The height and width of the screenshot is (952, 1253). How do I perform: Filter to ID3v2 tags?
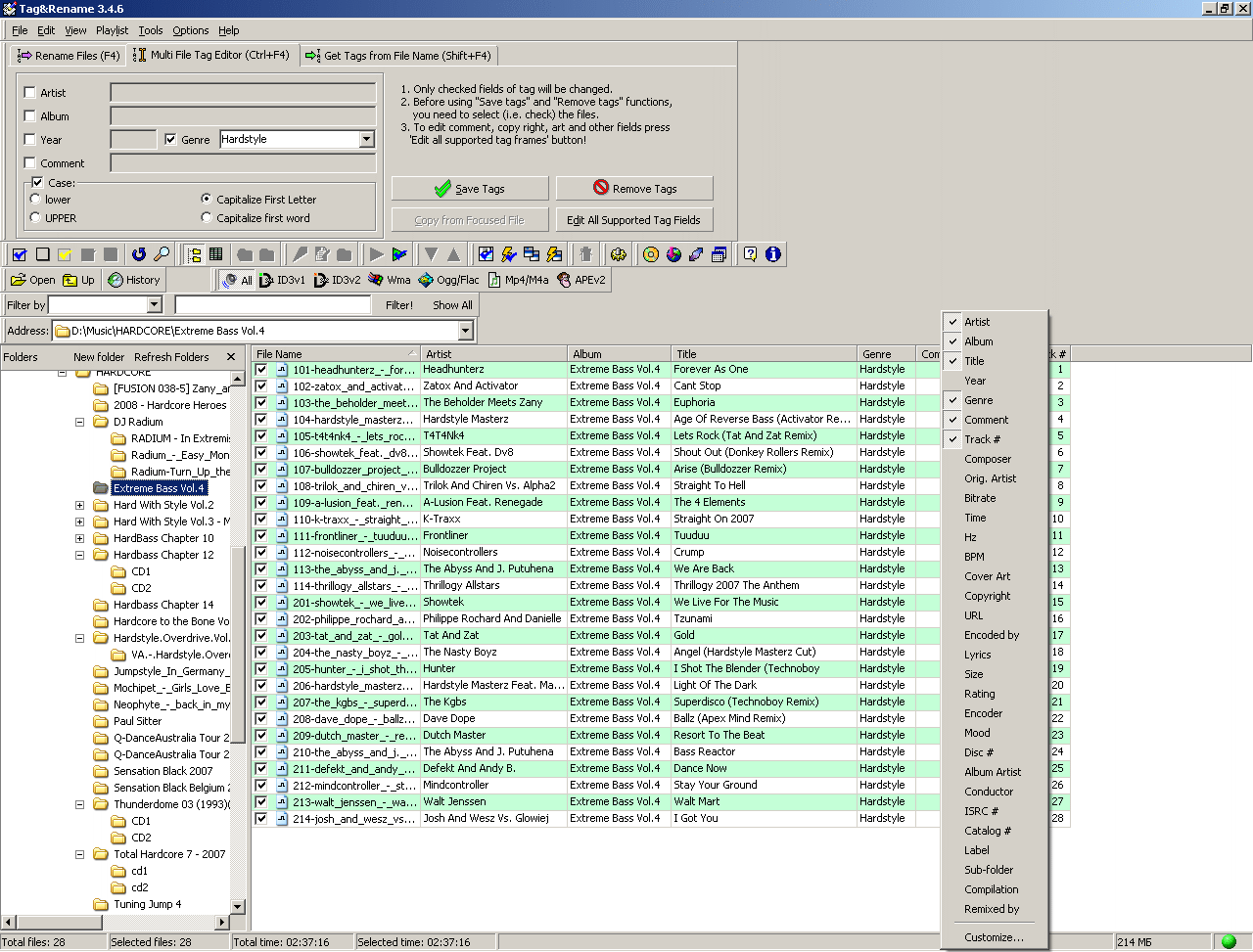pyautogui.click(x=339, y=280)
